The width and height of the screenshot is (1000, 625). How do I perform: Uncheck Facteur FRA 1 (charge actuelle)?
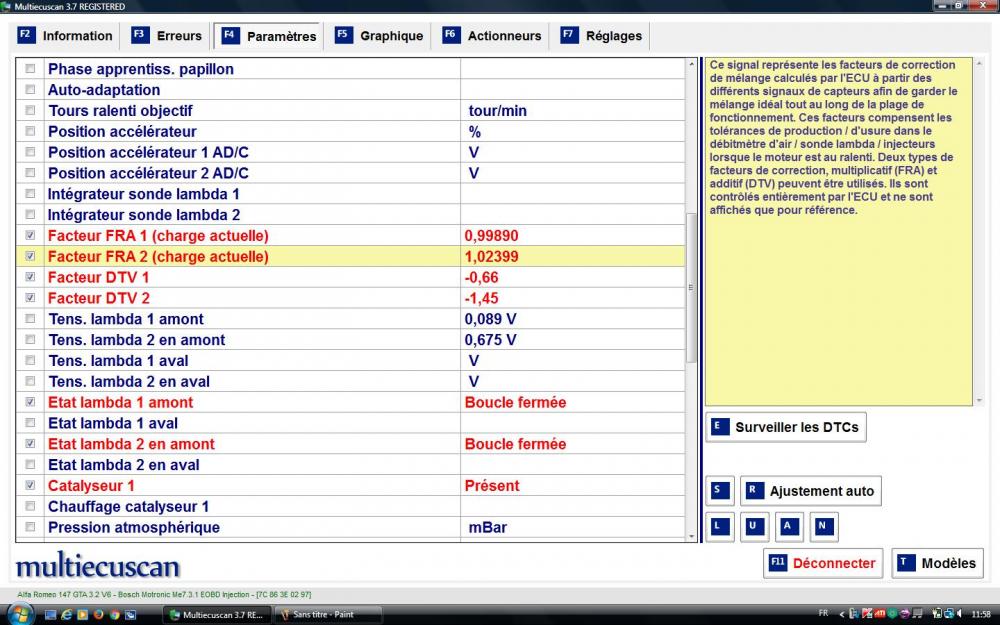pos(30,236)
